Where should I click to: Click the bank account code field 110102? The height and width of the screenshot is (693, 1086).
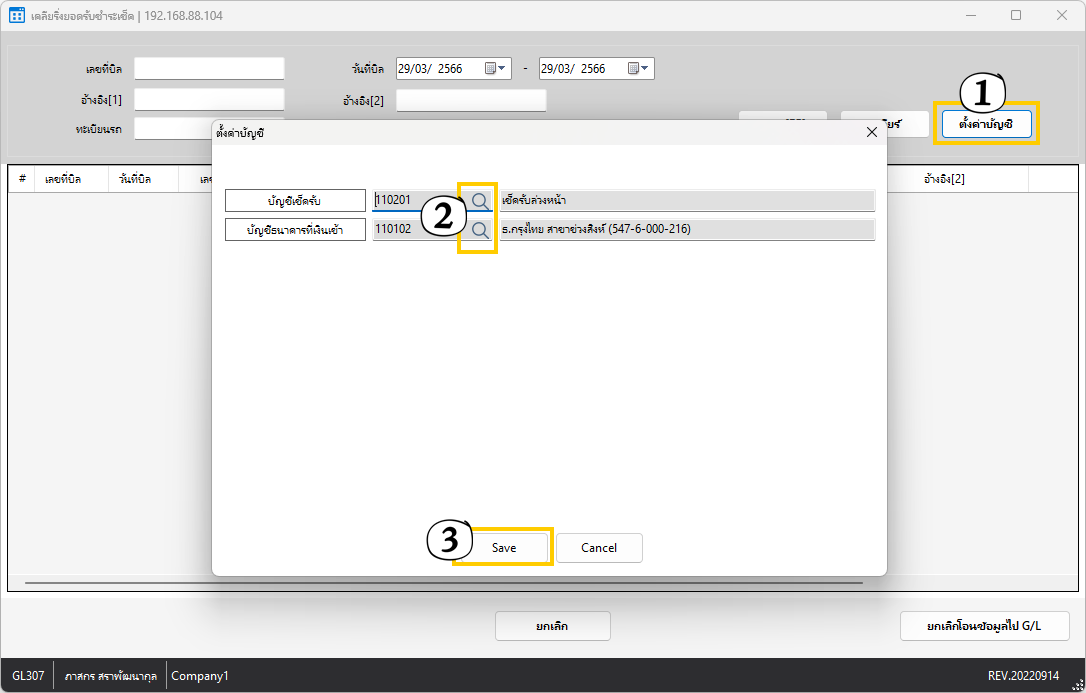(x=414, y=231)
